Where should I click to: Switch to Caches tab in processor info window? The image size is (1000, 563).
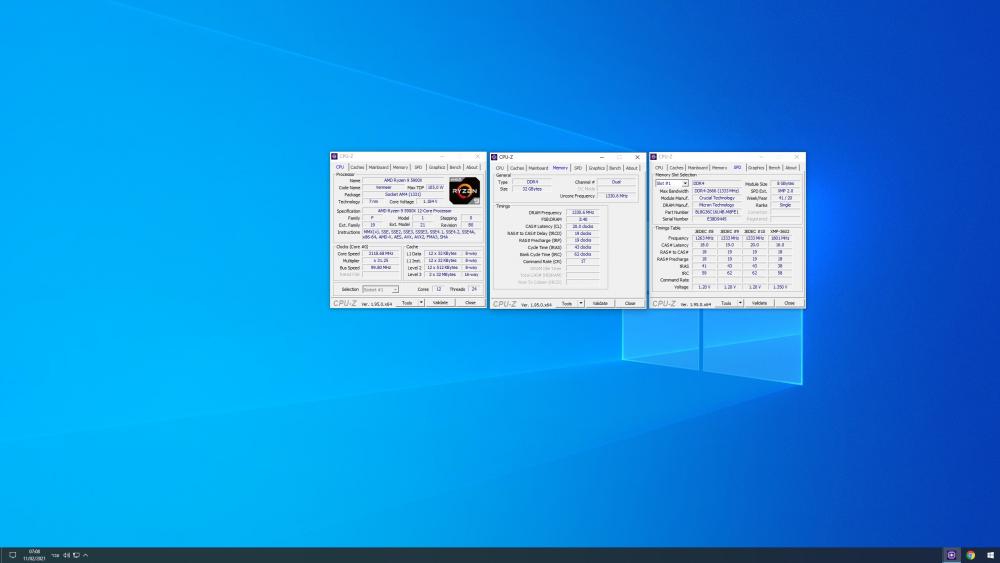(357, 168)
